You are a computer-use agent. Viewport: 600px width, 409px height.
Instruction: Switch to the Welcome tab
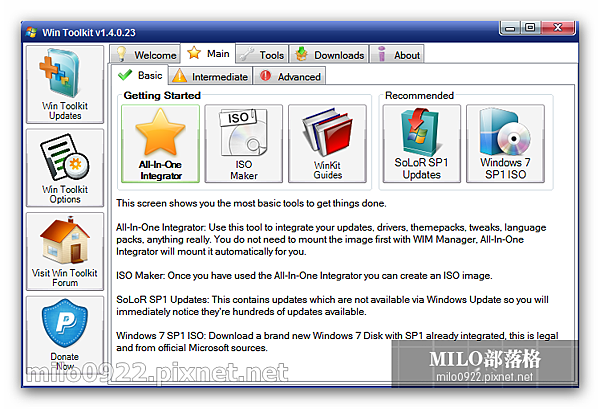[x=145, y=55]
